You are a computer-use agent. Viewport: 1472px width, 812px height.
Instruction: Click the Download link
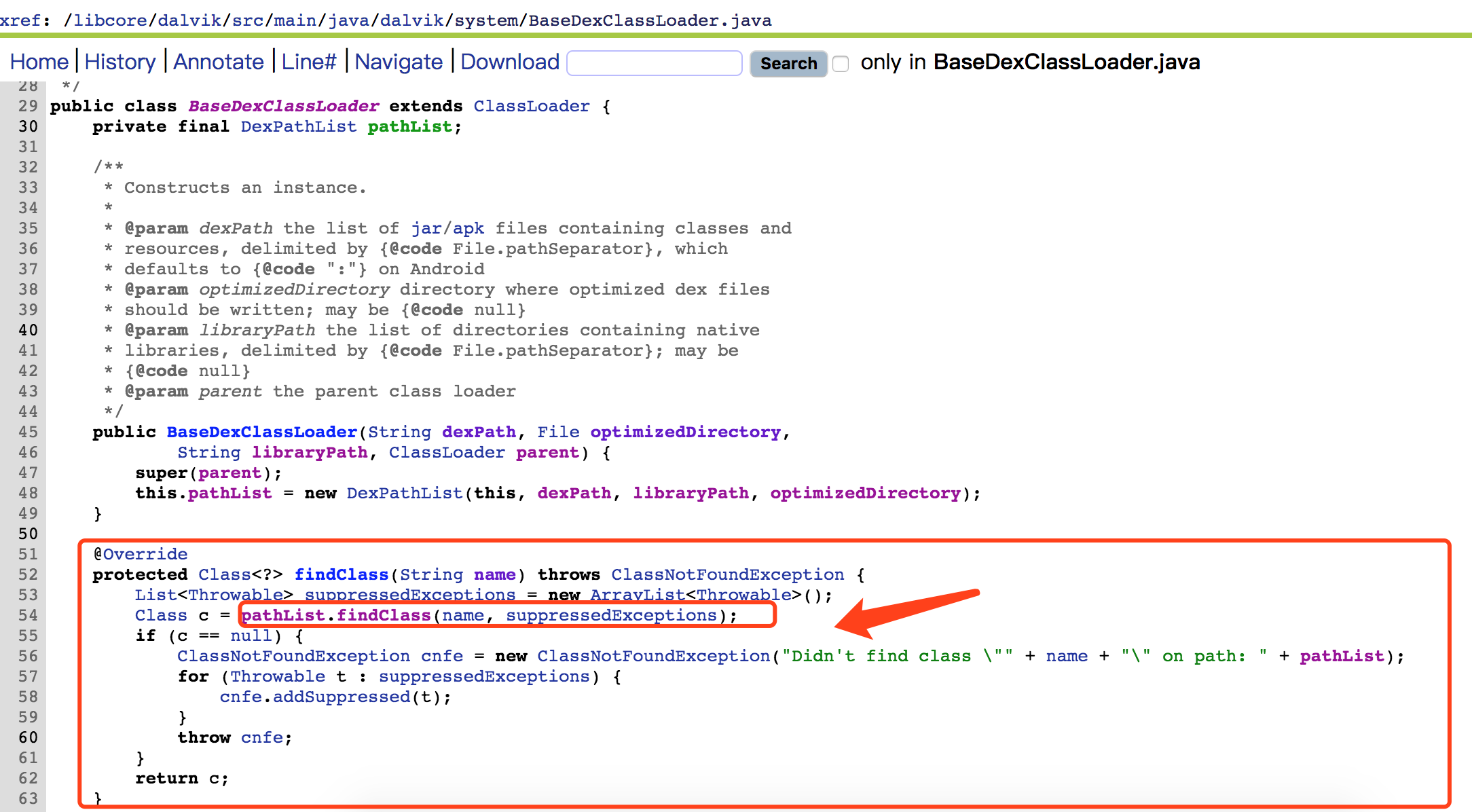(x=510, y=62)
